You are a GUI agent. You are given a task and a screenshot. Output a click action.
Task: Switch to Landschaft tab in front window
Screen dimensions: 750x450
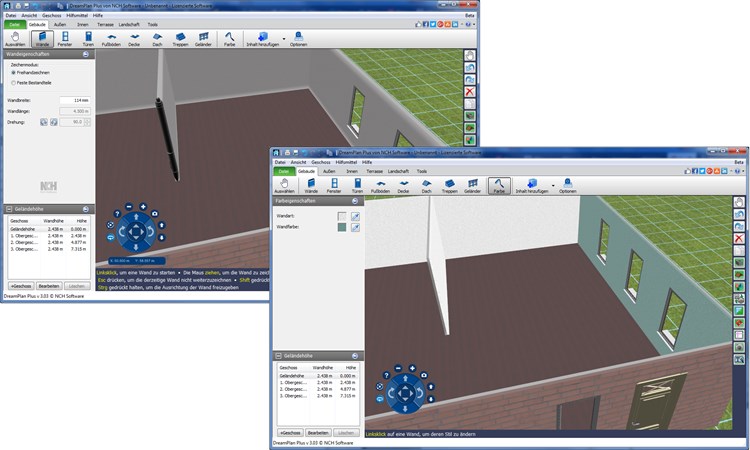pyautogui.click(x=398, y=171)
